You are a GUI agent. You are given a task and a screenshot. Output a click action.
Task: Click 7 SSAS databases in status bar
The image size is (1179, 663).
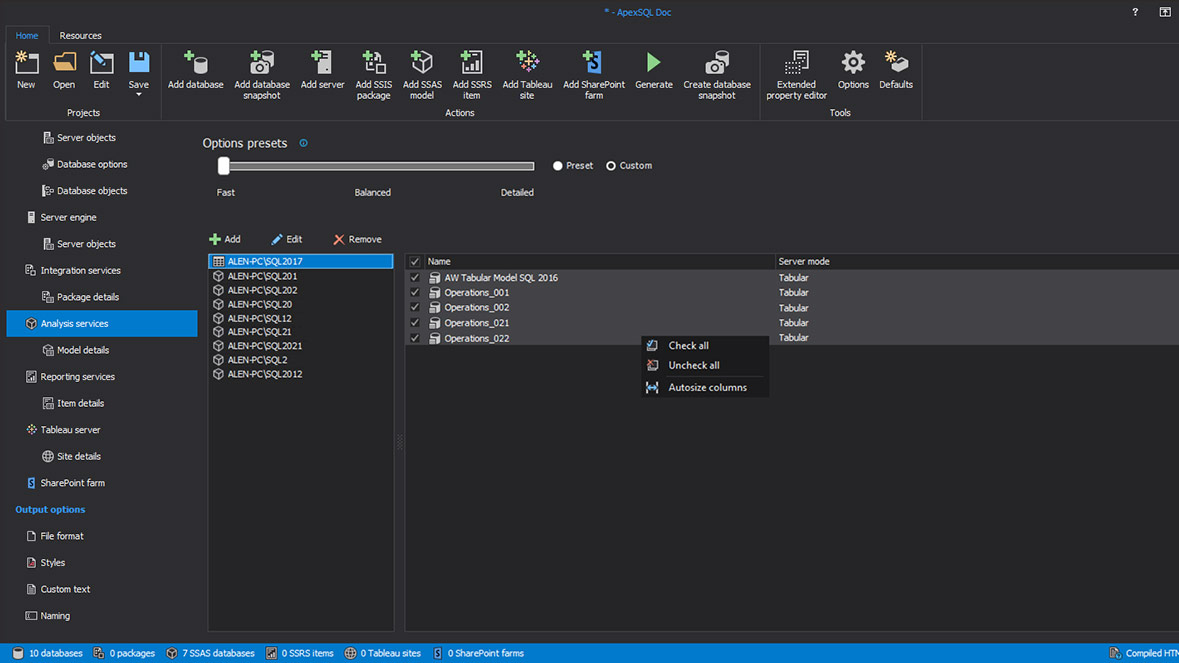[x=211, y=653]
